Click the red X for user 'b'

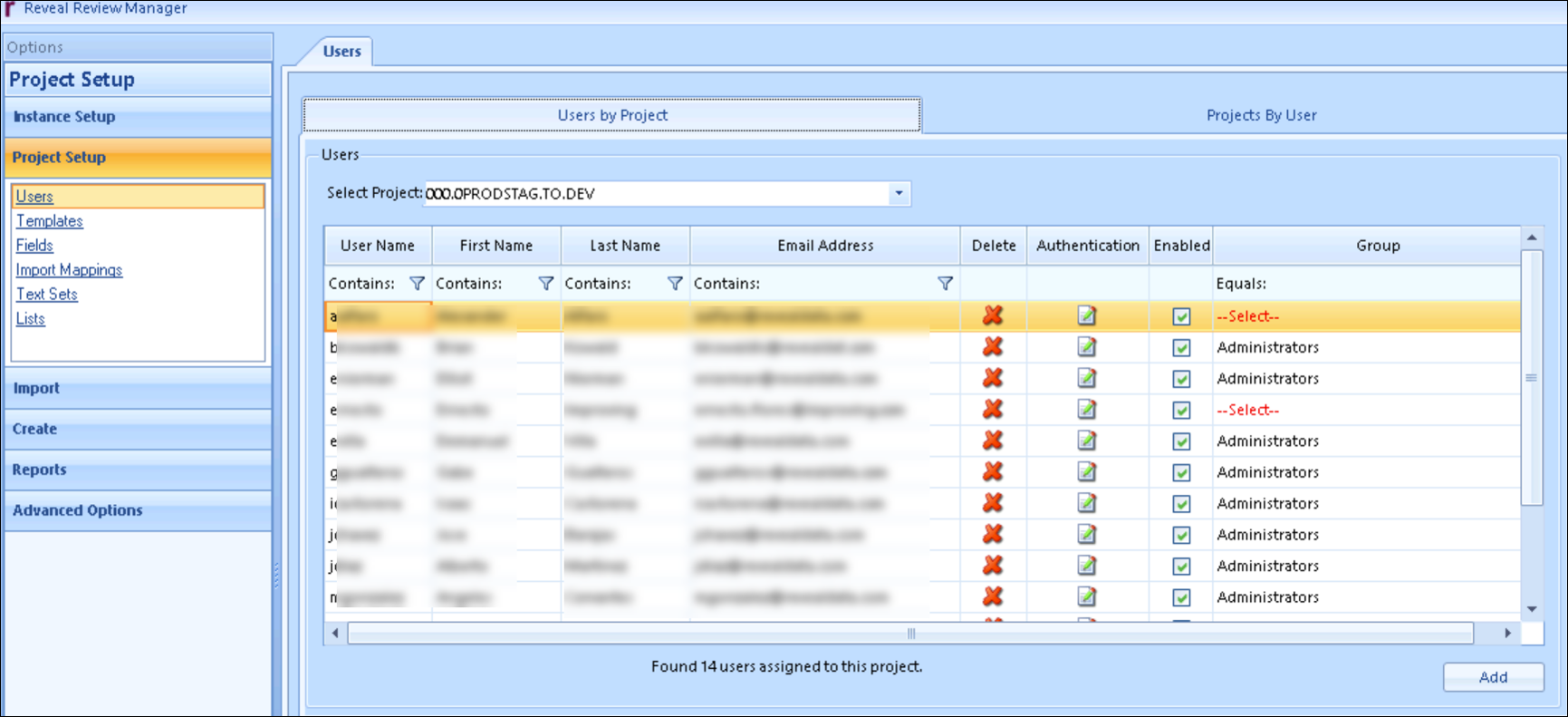click(x=993, y=346)
